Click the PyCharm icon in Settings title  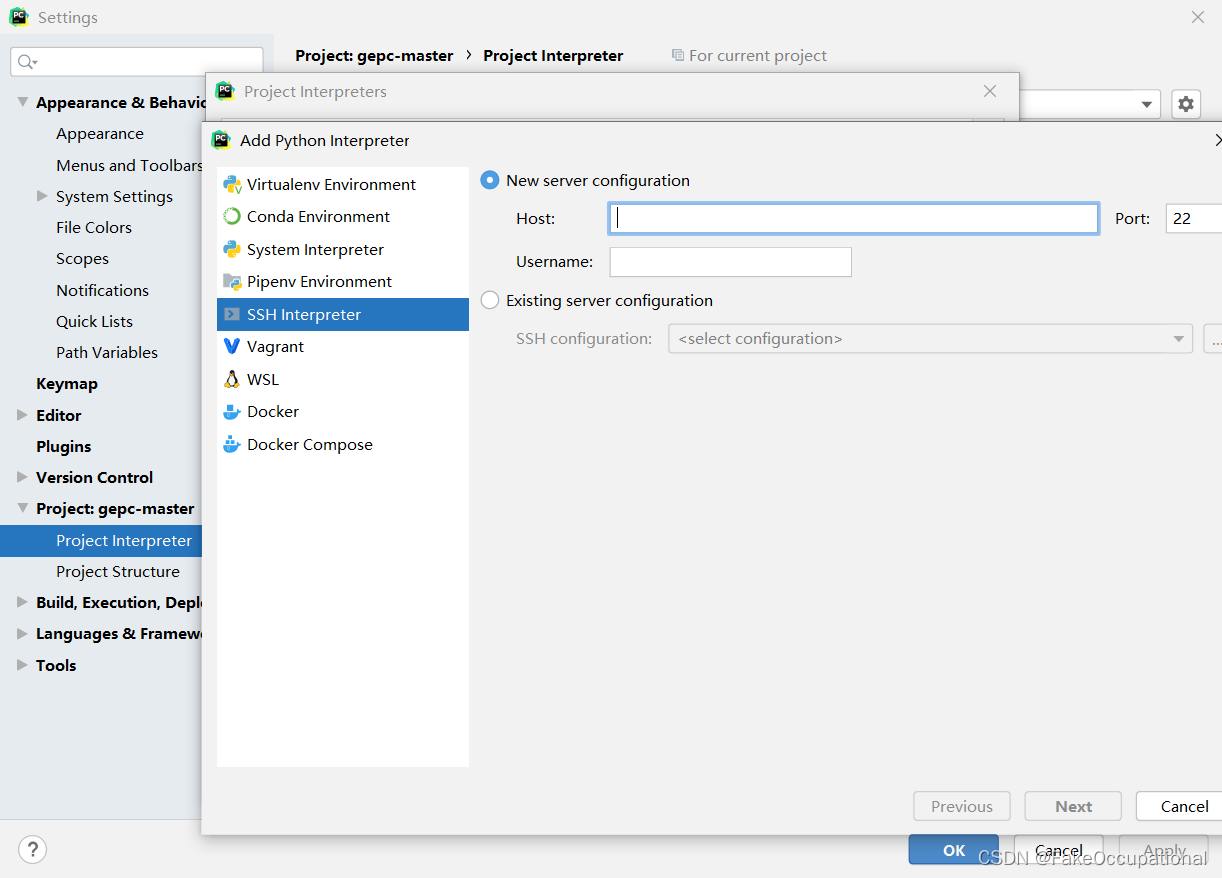pyautogui.click(x=19, y=17)
